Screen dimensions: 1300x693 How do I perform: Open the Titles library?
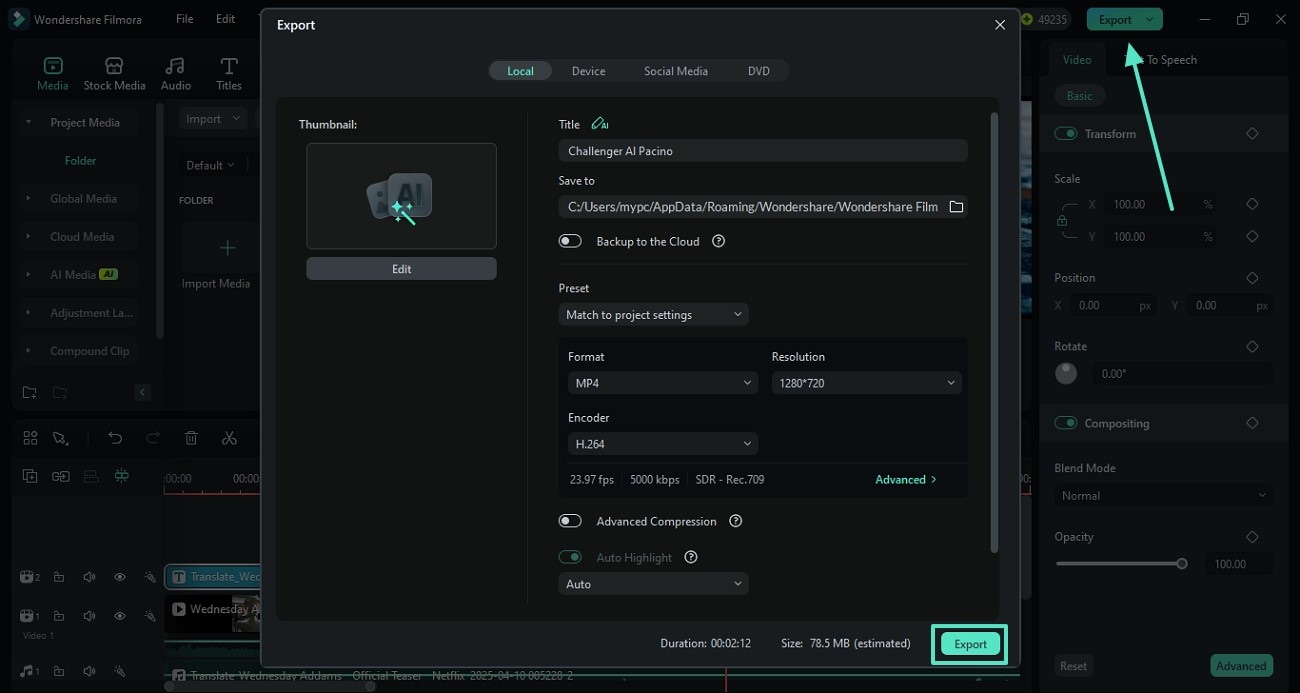[229, 74]
